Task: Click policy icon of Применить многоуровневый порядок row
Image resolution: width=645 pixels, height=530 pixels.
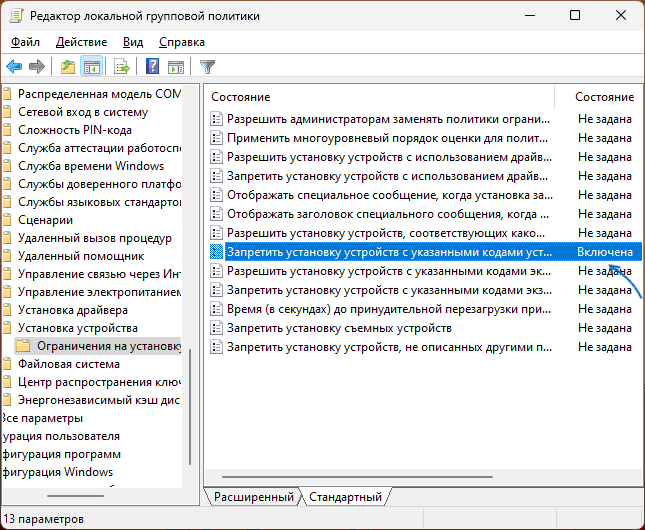Action: [x=216, y=138]
